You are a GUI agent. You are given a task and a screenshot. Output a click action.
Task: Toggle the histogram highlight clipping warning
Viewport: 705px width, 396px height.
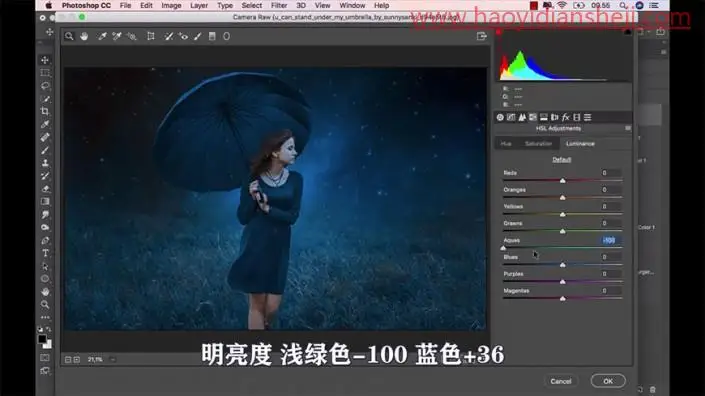pos(628,32)
